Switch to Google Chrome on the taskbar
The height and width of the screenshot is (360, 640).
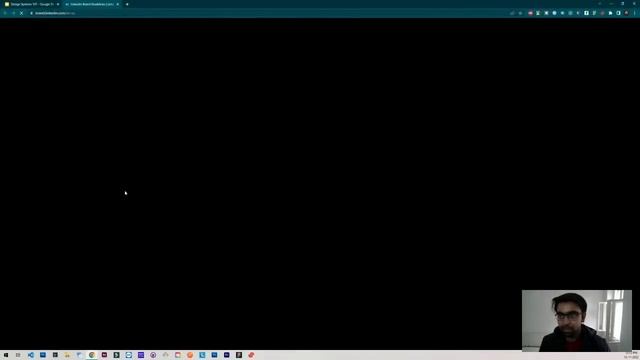pos(92,355)
